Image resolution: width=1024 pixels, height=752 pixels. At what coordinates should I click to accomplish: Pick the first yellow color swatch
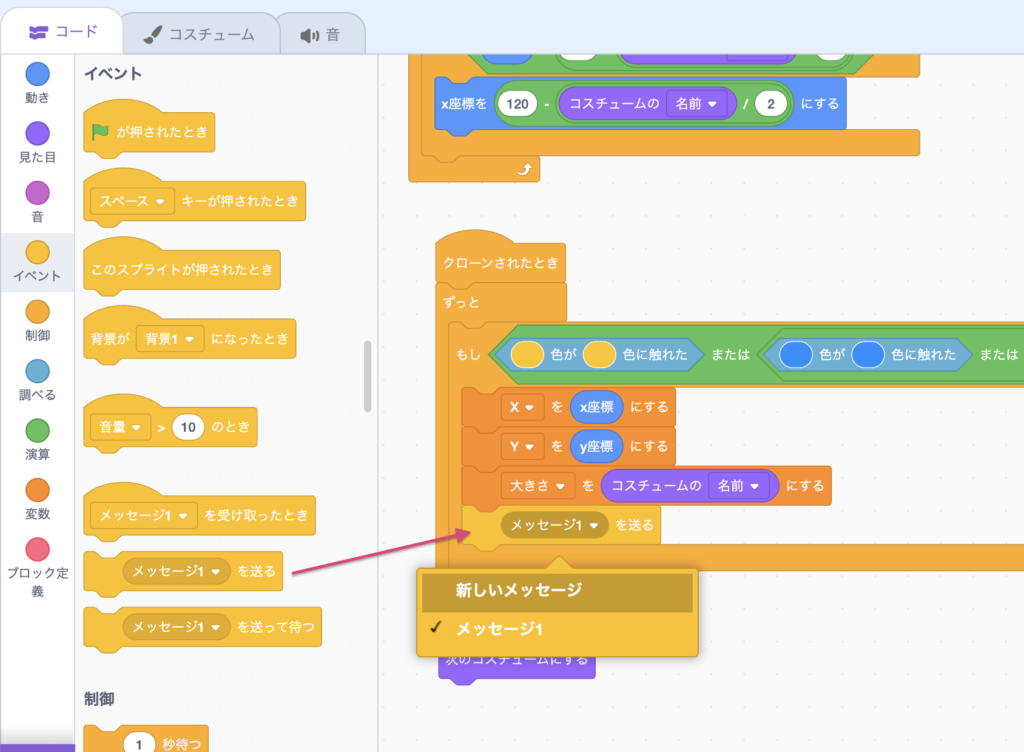[527, 354]
